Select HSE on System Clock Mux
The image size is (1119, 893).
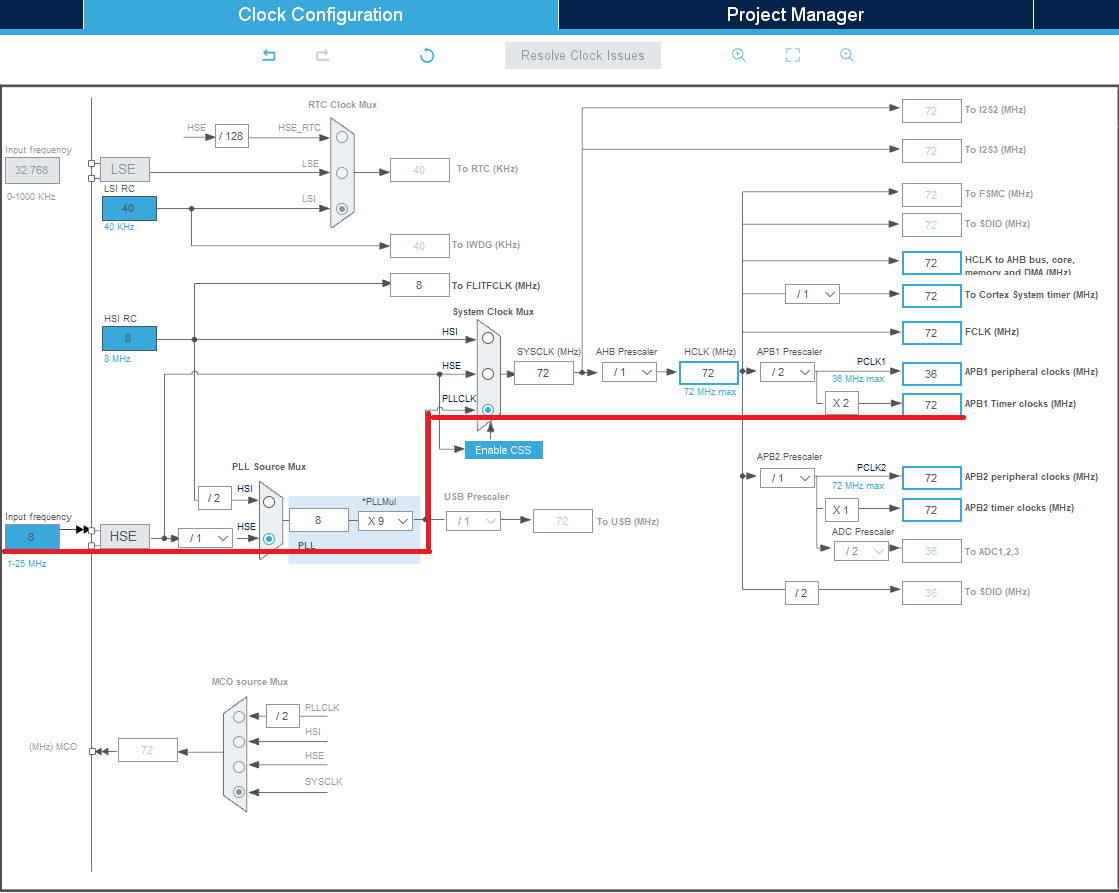point(488,374)
